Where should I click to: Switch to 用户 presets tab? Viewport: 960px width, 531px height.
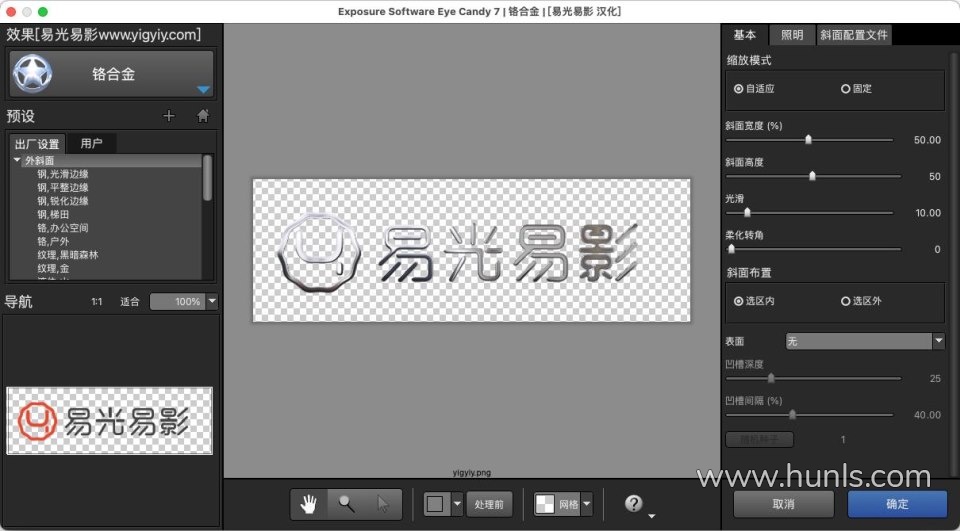click(x=91, y=143)
